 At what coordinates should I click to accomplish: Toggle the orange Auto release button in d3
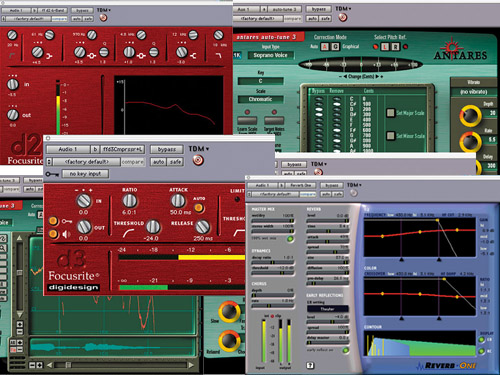[199, 208]
